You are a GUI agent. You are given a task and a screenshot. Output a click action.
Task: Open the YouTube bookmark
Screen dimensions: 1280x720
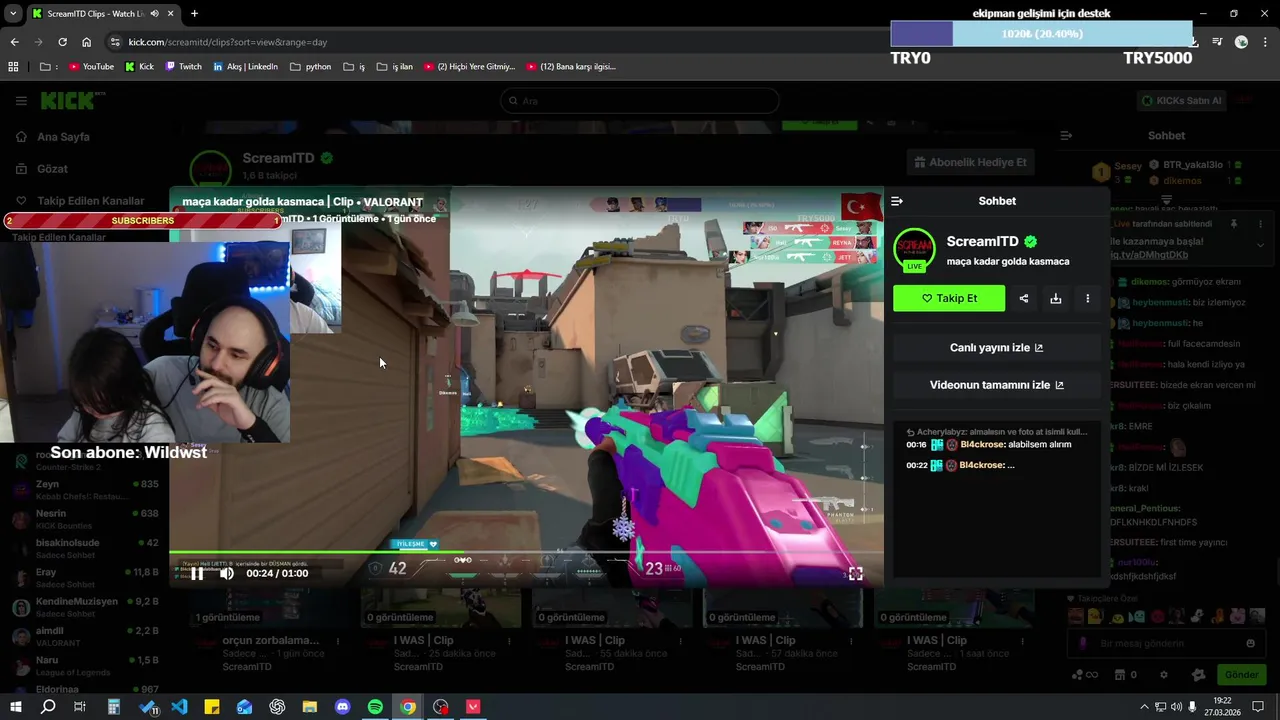[91, 67]
